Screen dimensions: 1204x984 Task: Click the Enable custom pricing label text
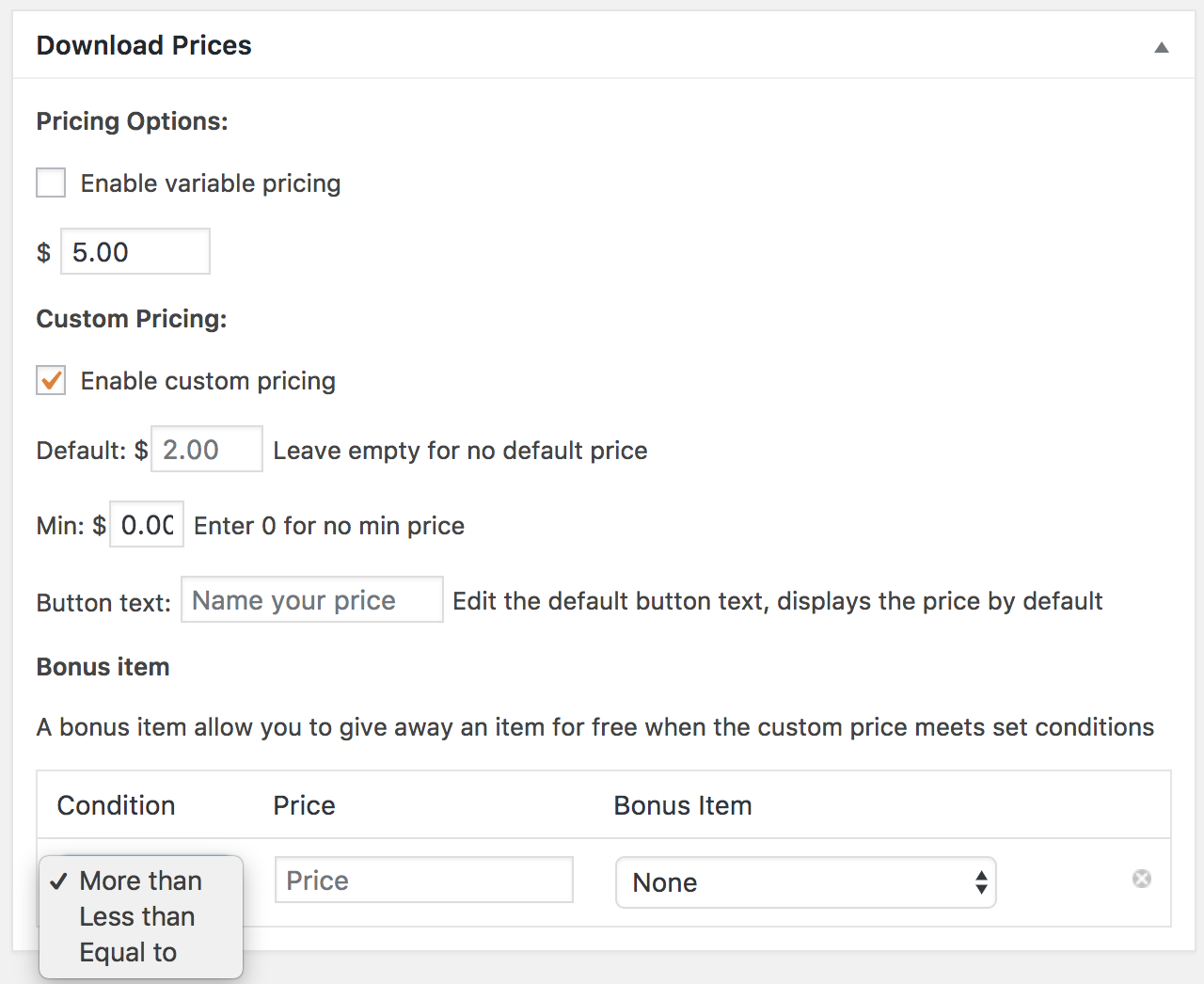pyautogui.click(x=208, y=381)
